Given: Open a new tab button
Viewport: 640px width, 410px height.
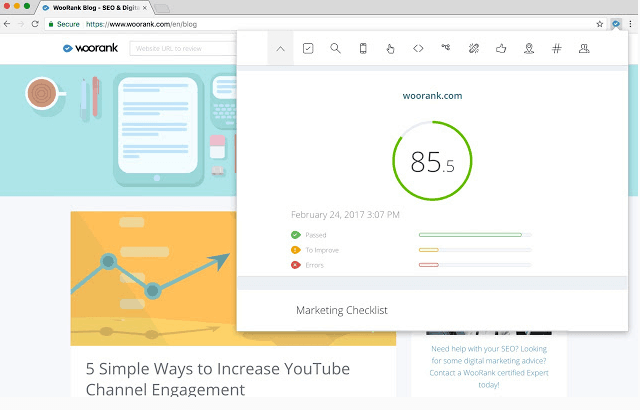Looking at the screenshot, I should 162,8.
